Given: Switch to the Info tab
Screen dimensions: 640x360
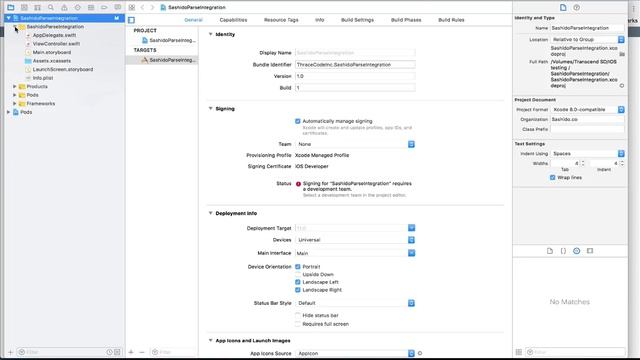Looking at the screenshot, I should [320, 20].
